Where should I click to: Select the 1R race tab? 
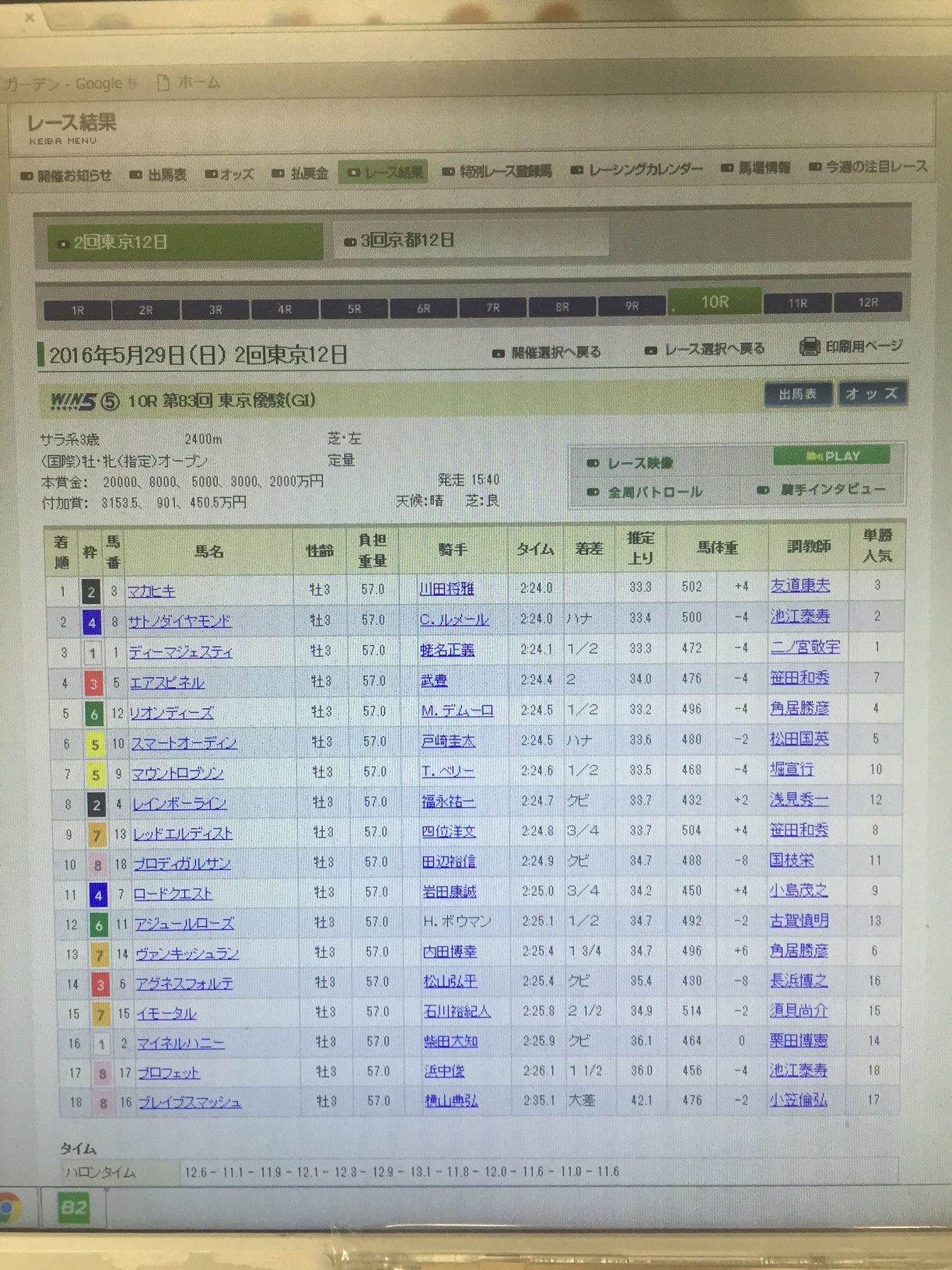coord(78,310)
